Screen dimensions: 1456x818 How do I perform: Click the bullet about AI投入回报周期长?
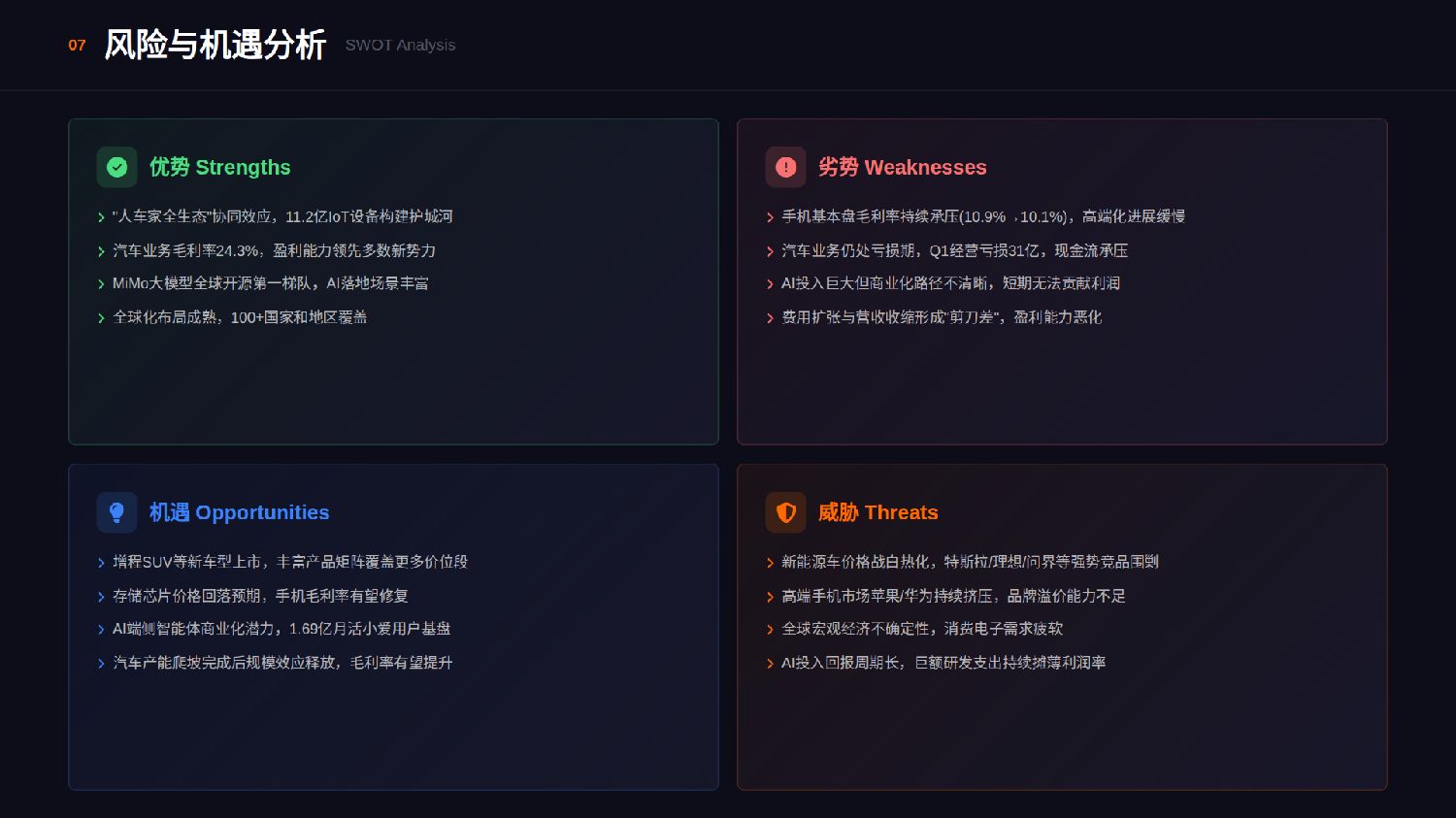(x=943, y=663)
